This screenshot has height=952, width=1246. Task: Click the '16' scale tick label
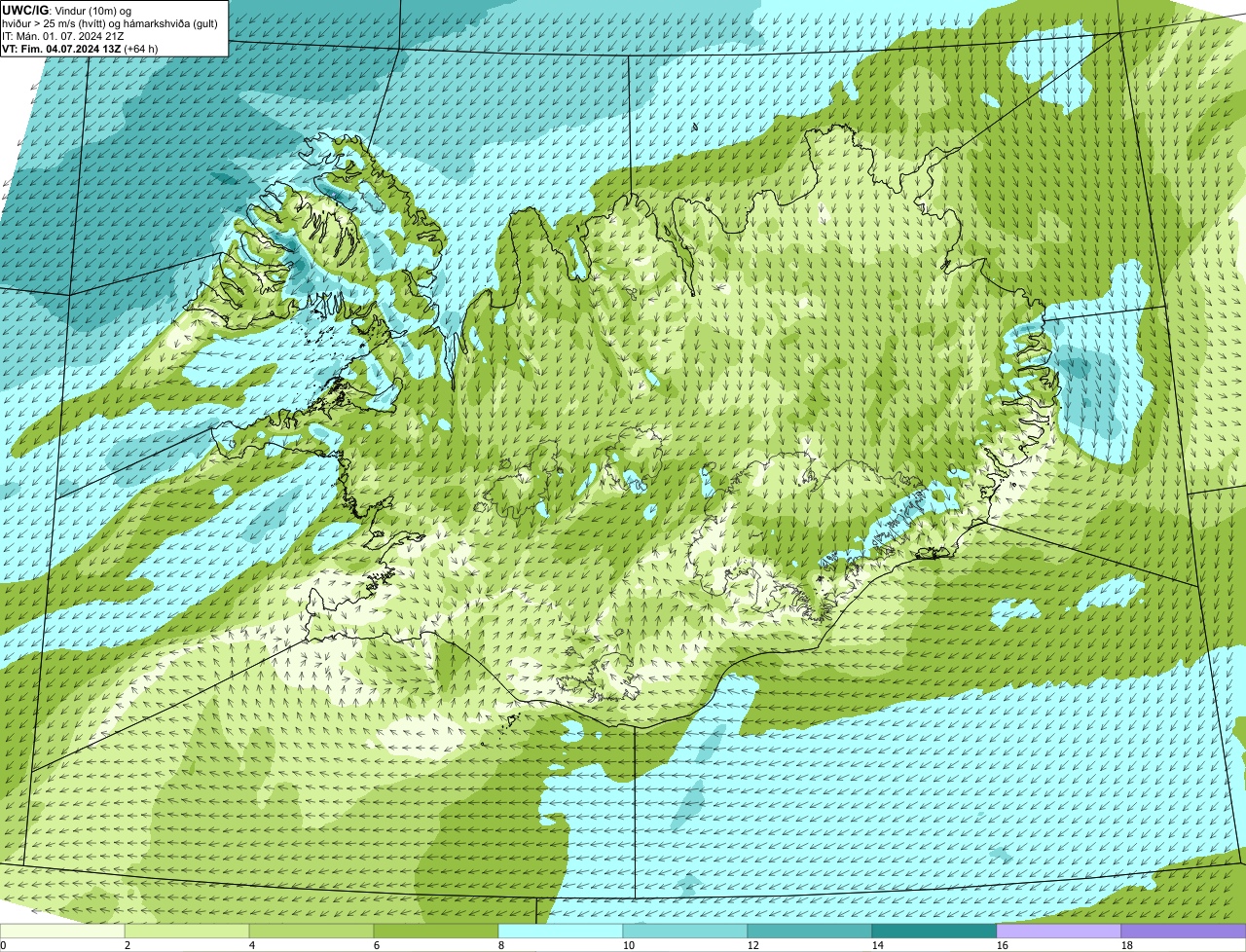[x=1002, y=945]
